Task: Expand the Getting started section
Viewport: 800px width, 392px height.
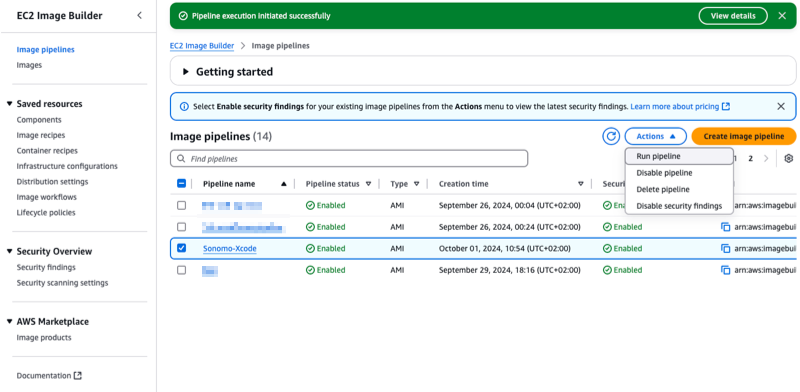Action: tap(186, 72)
